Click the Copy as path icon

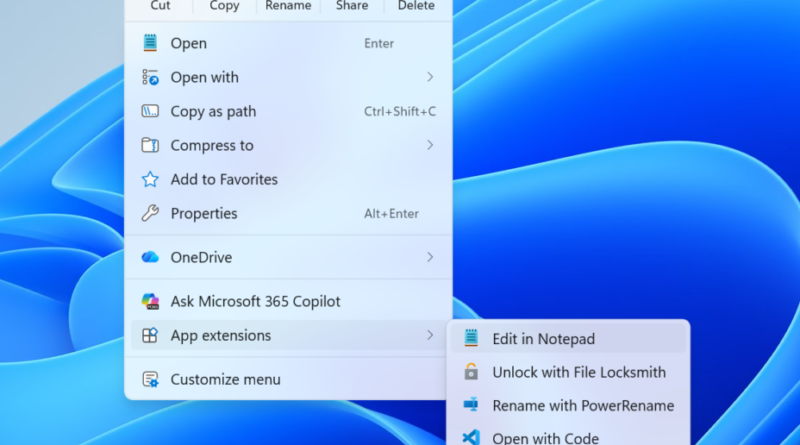pos(150,111)
